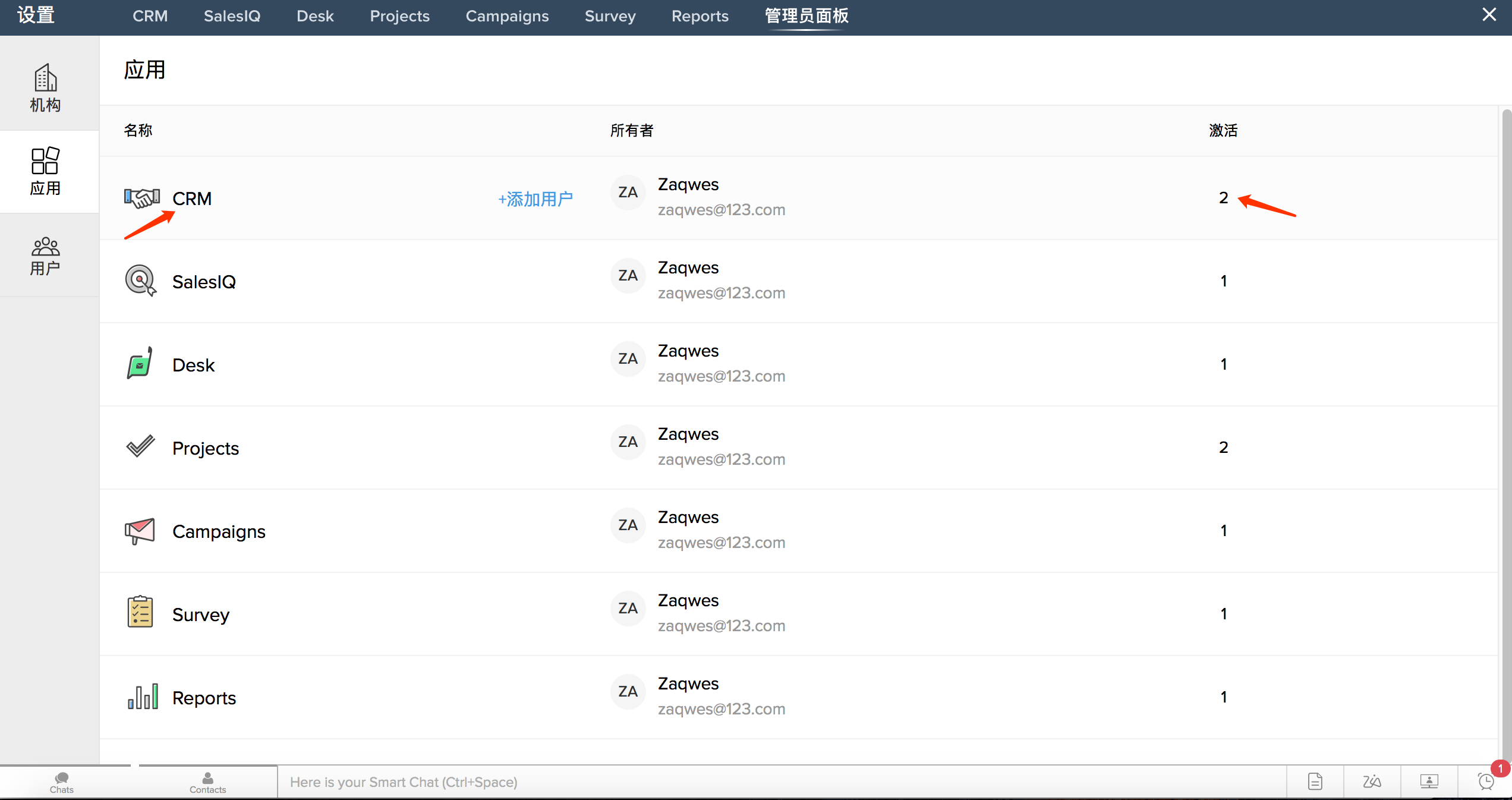The height and width of the screenshot is (800, 1512).
Task: Close the settings panel with X
Action: [1489, 15]
